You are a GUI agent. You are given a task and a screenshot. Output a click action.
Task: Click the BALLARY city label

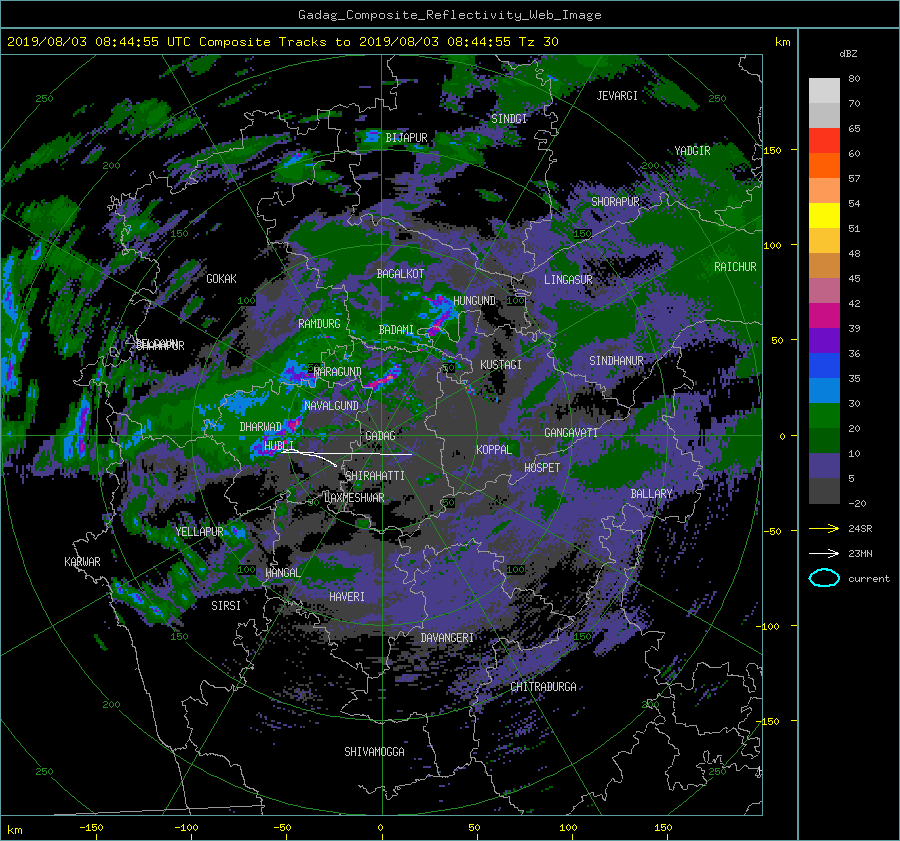pos(651,494)
